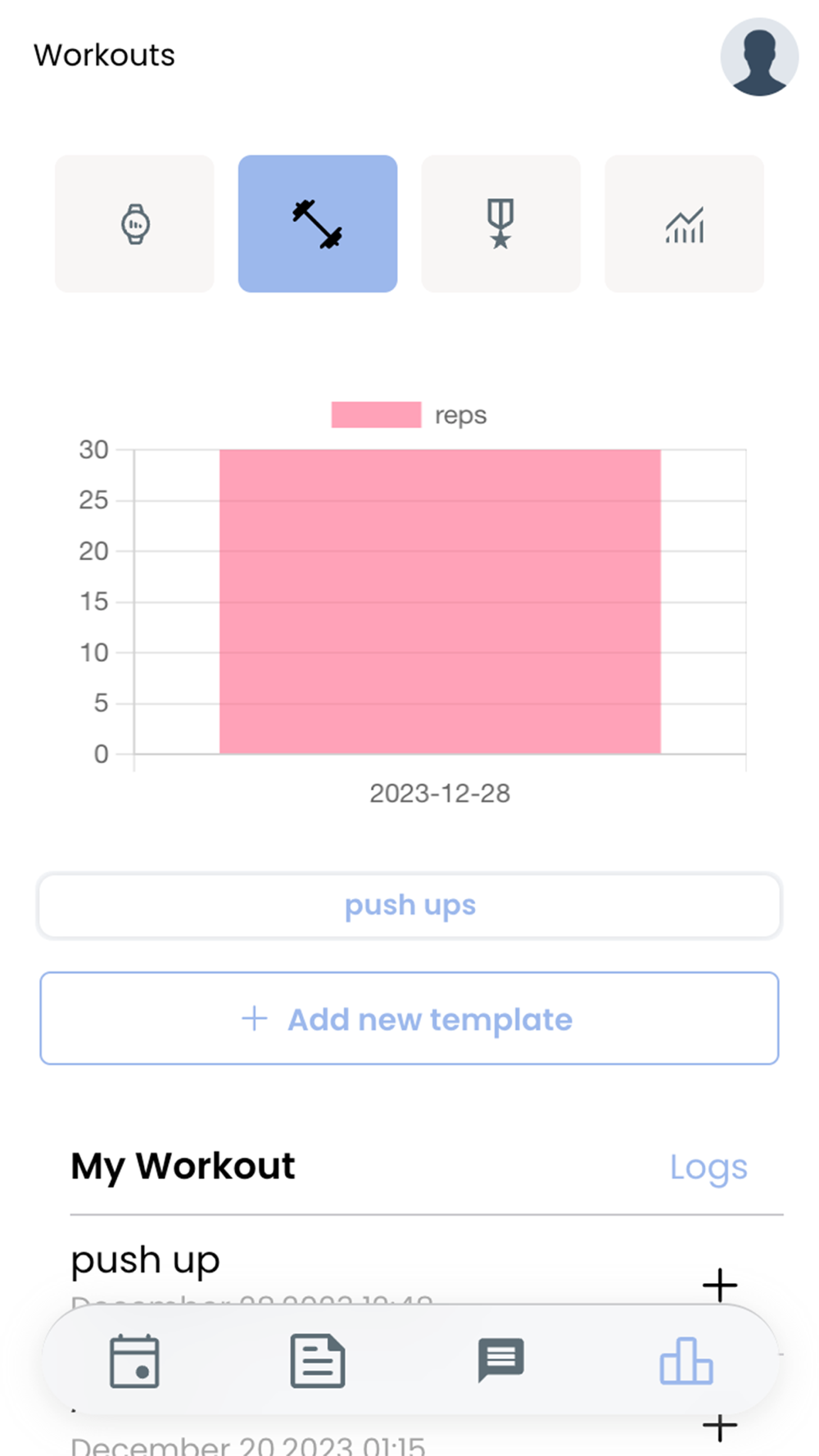This screenshot has height=1456, width=819.
Task: Toggle the reps legend swatch on the chart
Action: [x=376, y=415]
